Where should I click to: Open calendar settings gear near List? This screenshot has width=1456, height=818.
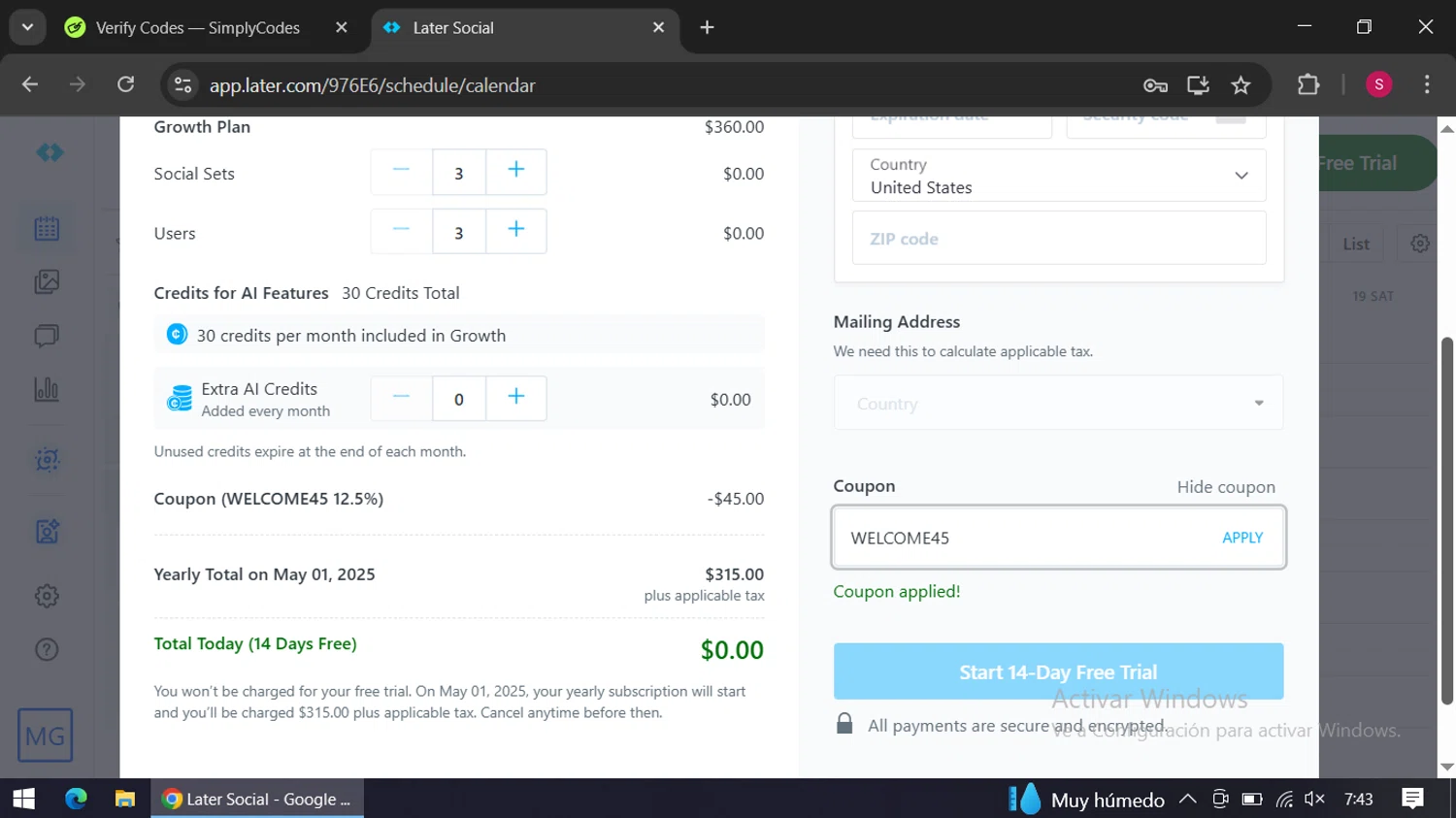(x=1420, y=244)
